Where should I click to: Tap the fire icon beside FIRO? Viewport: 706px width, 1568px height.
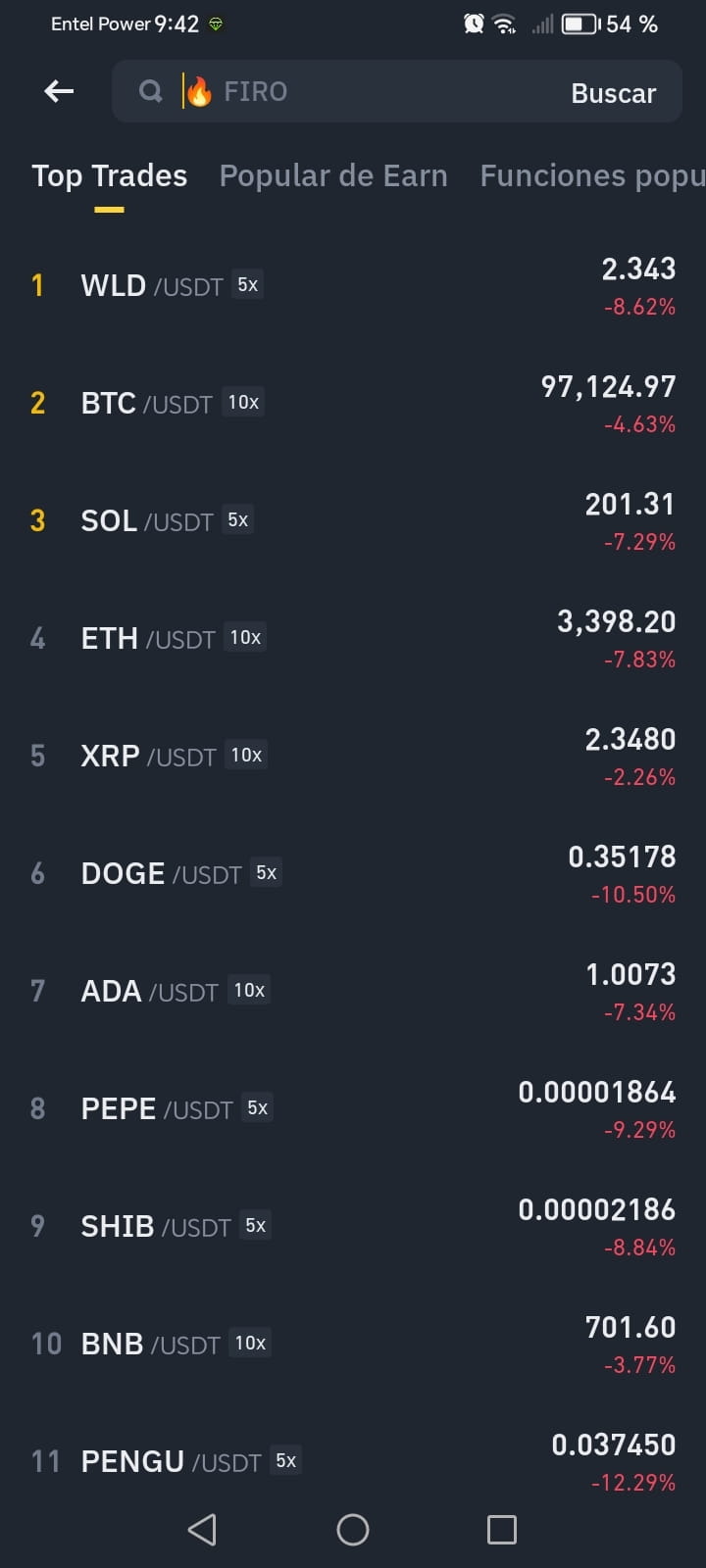(199, 91)
